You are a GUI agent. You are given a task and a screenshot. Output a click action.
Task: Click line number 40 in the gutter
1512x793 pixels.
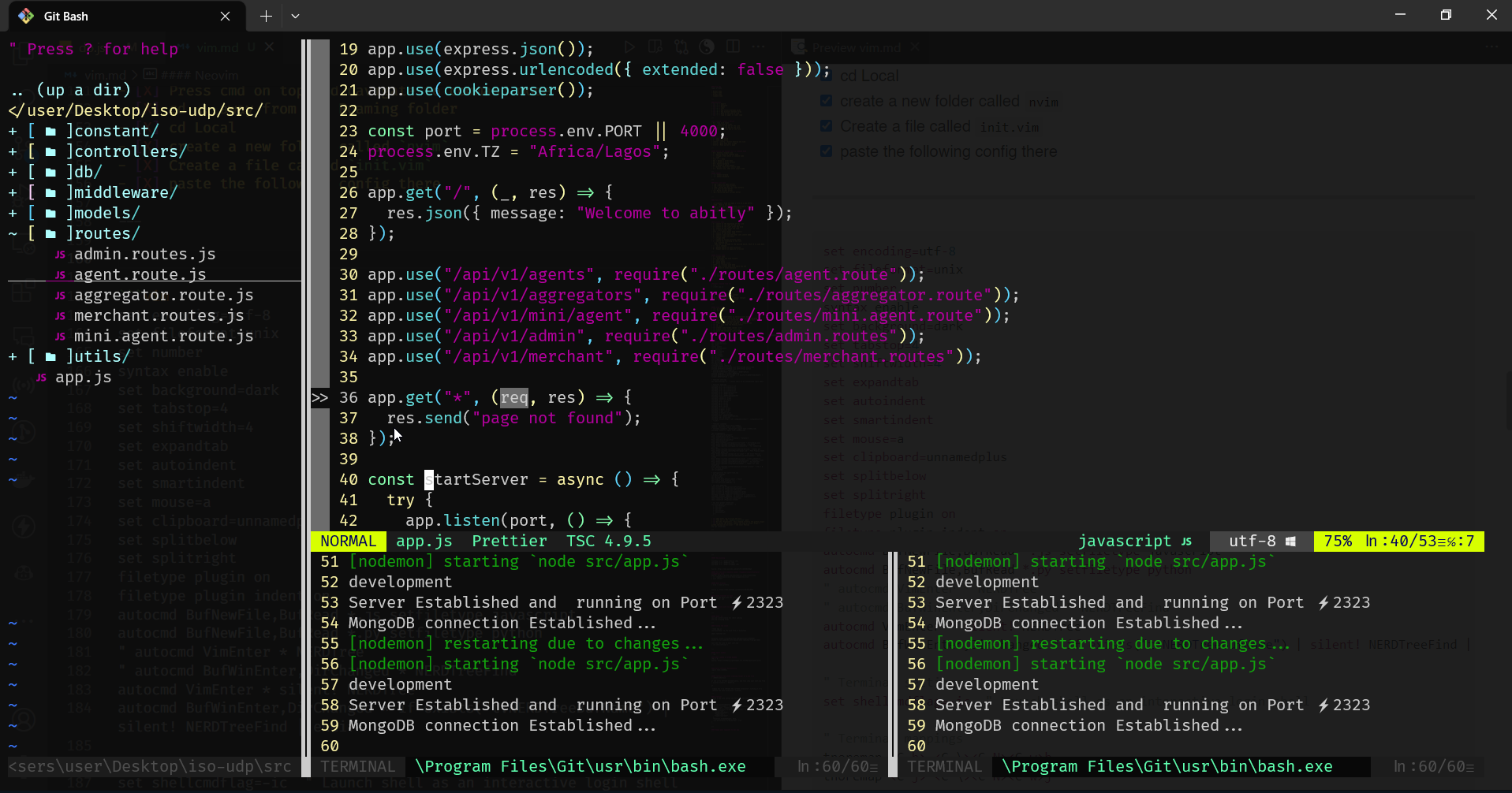(349, 480)
